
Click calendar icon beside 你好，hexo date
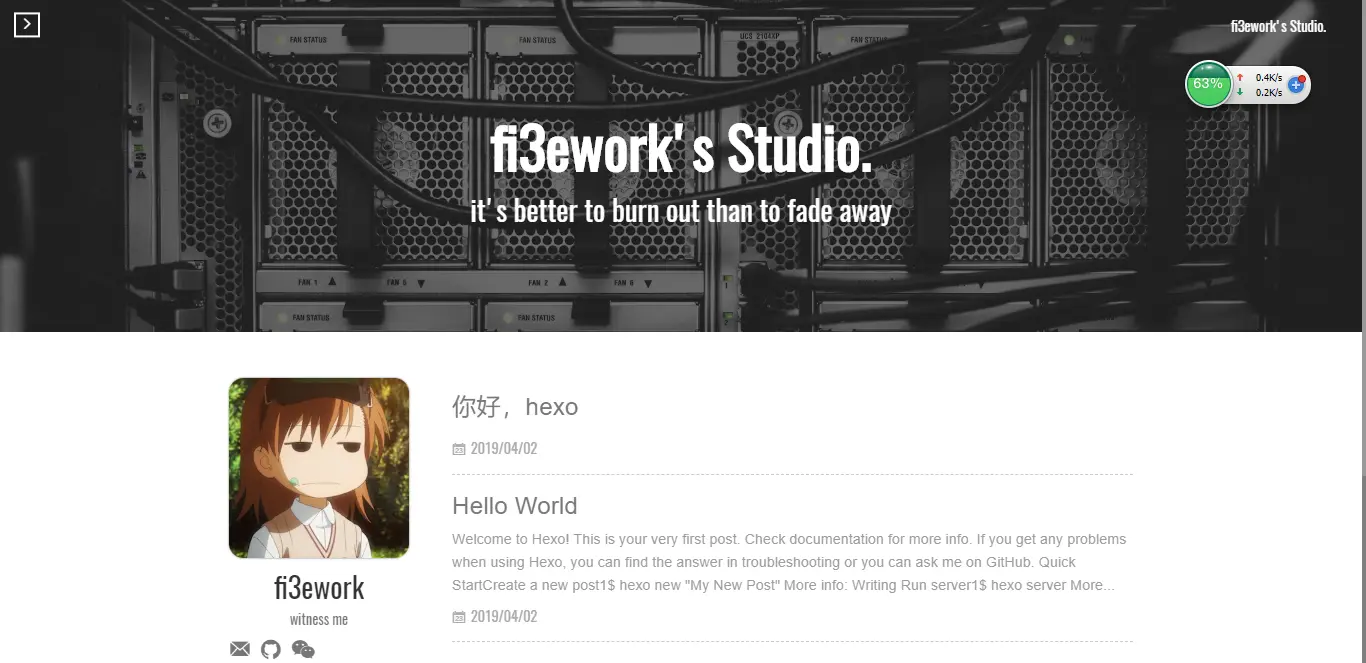pos(459,449)
